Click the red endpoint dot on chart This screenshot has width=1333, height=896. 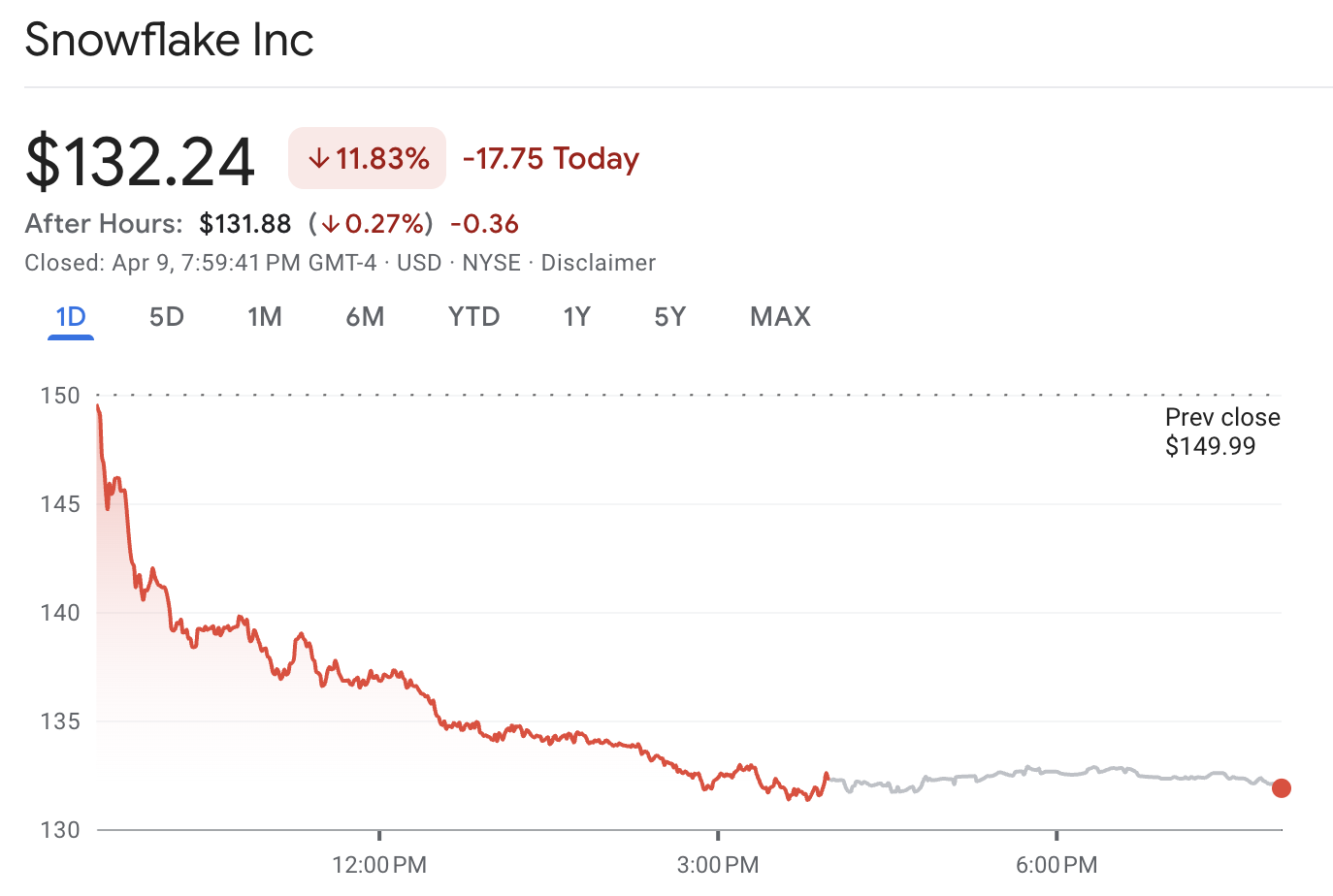click(x=1282, y=788)
